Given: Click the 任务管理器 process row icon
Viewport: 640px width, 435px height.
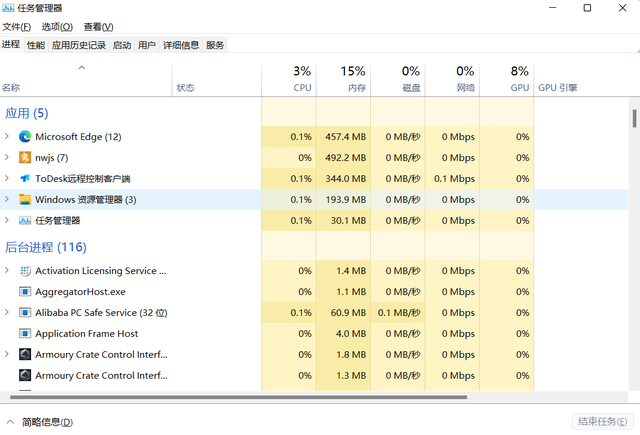Looking at the screenshot, I should [x=25, y=221].
